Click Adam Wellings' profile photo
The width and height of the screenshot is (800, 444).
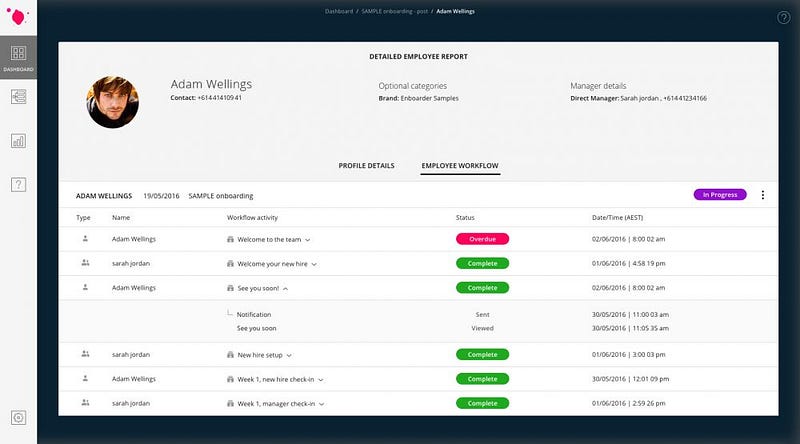coord(112,102)
